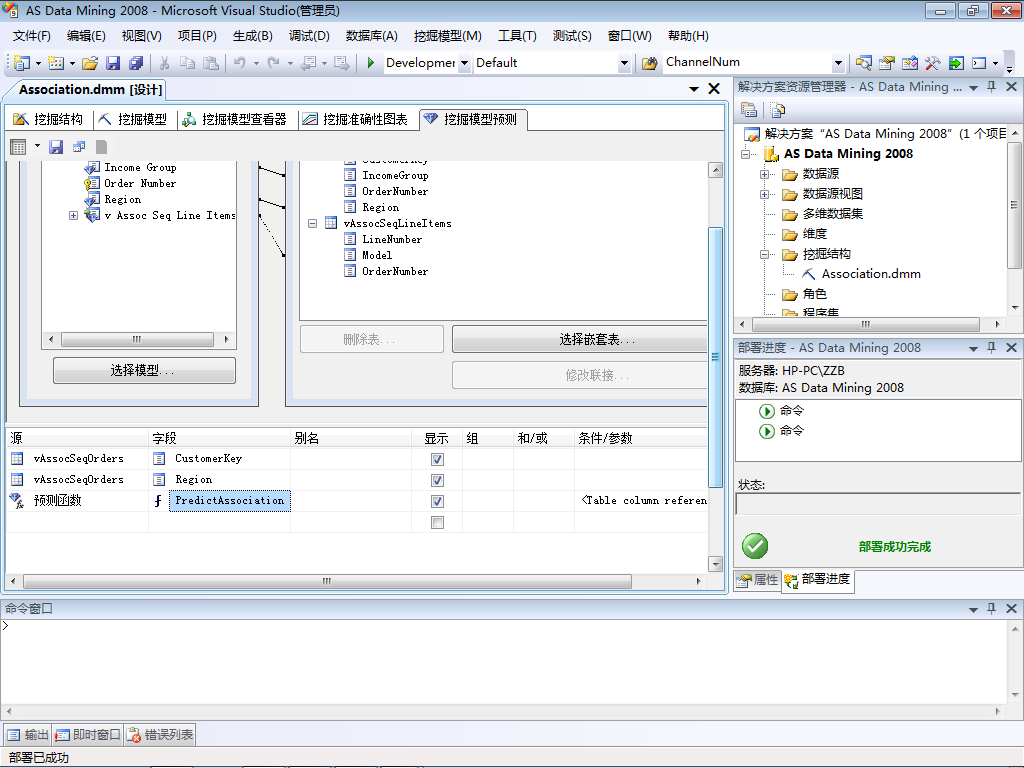Open the 数据库(A) menu
This screenshot has width=1024, height=768.
pyautogui.click(x=371, y=36)
